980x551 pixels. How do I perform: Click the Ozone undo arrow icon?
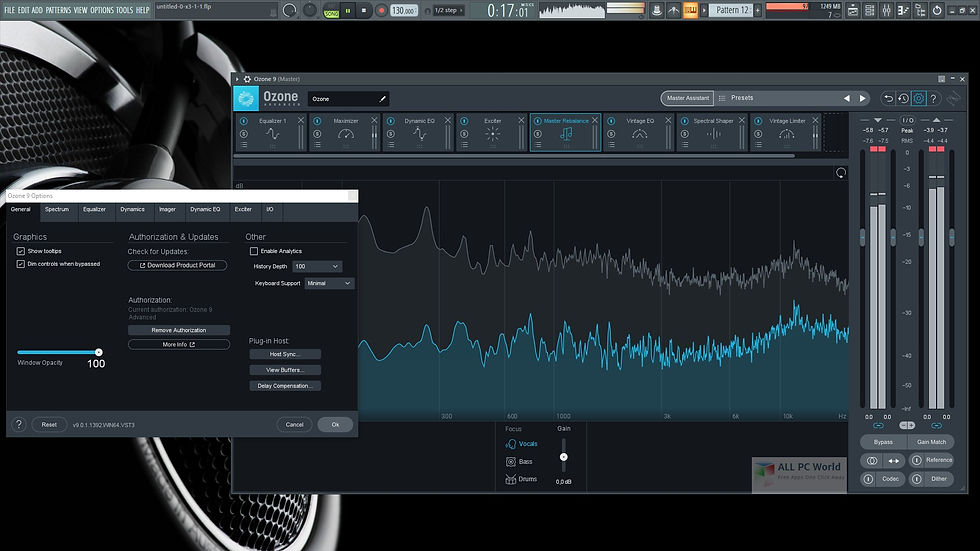pyautogui.click(x=888, y=98)
